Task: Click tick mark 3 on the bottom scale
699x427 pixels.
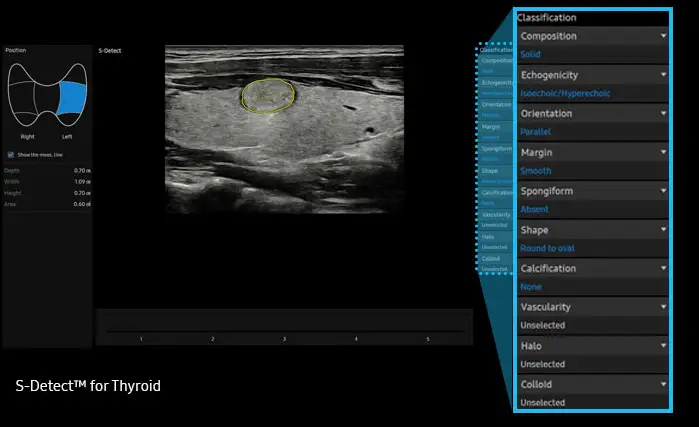Action: point(284,339)
